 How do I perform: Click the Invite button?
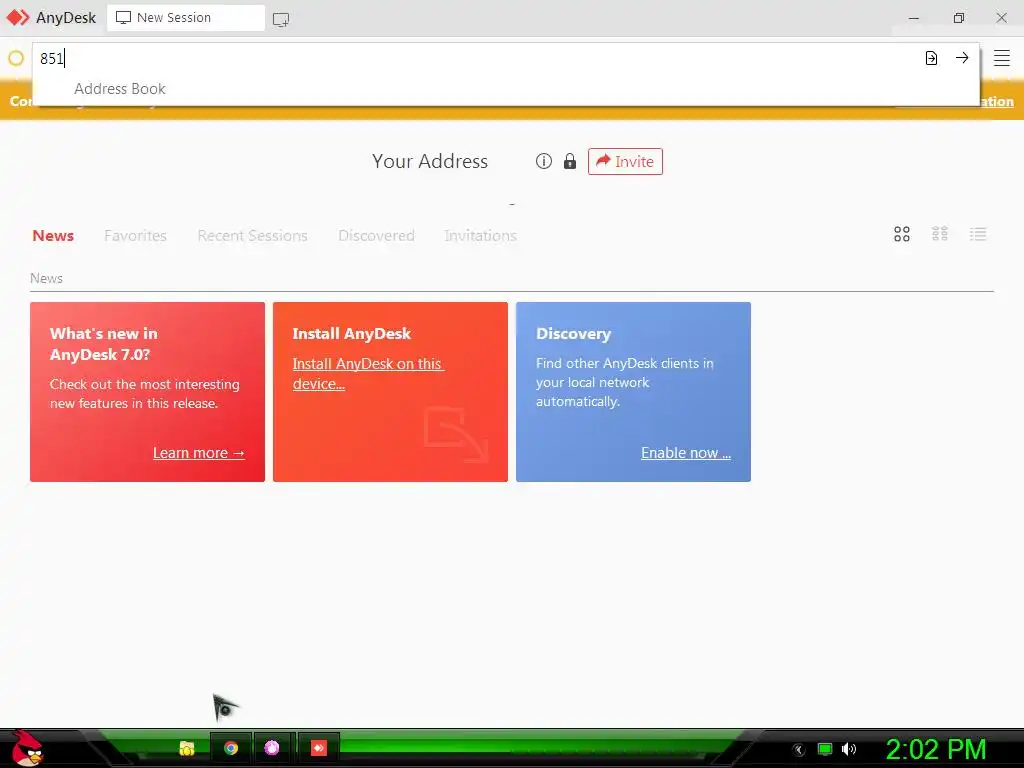tap(625, 161)
